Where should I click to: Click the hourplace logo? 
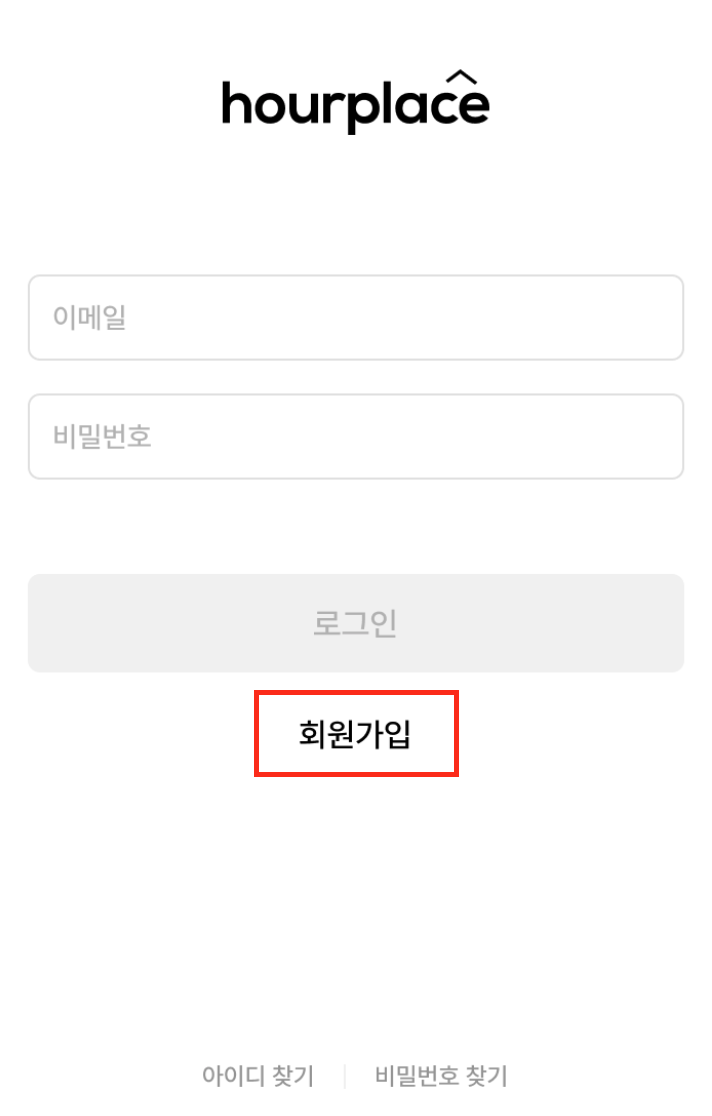click(355, 104)
